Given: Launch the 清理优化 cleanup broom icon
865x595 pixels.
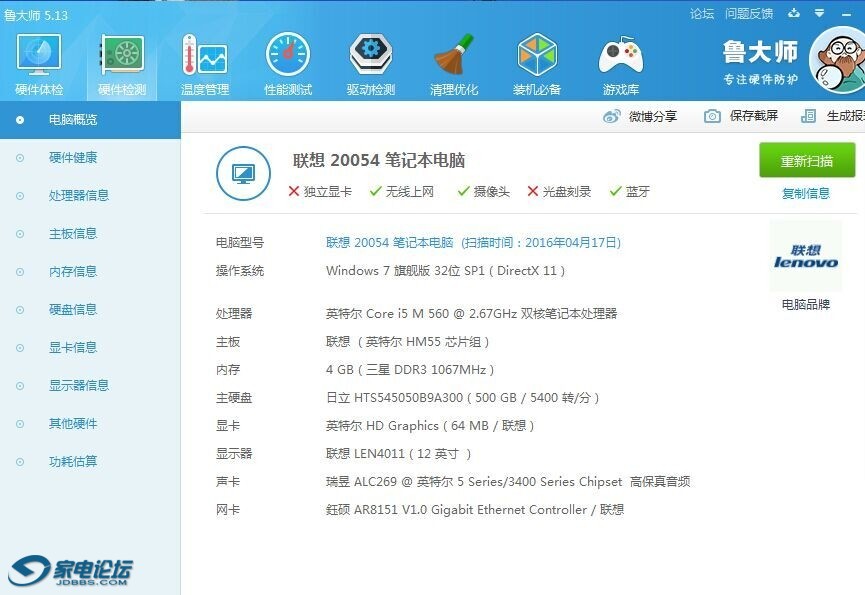Looking at the screenshot, I should click(x=453, y=57).
